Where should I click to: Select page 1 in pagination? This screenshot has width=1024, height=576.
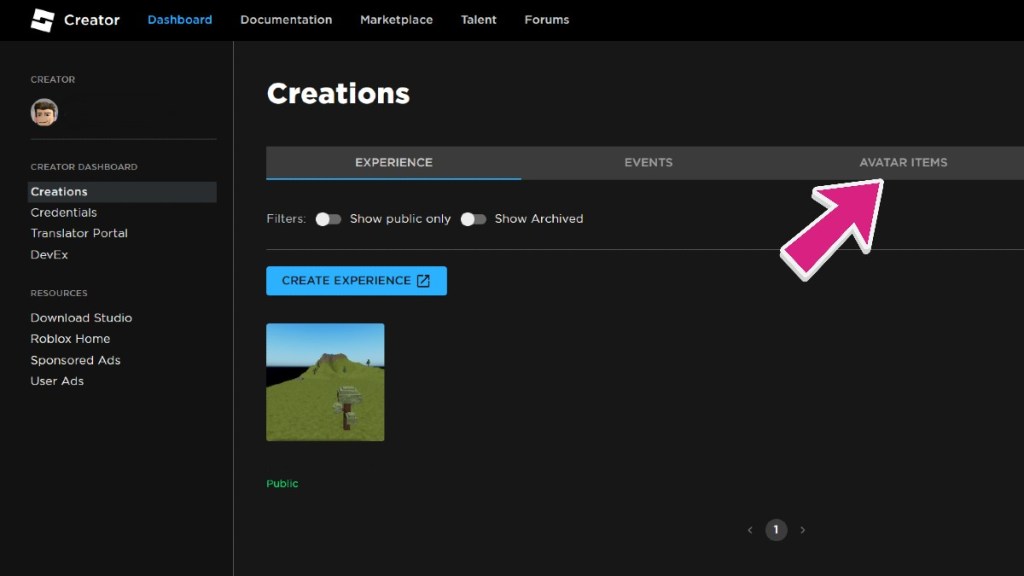[x=776, y=530]
